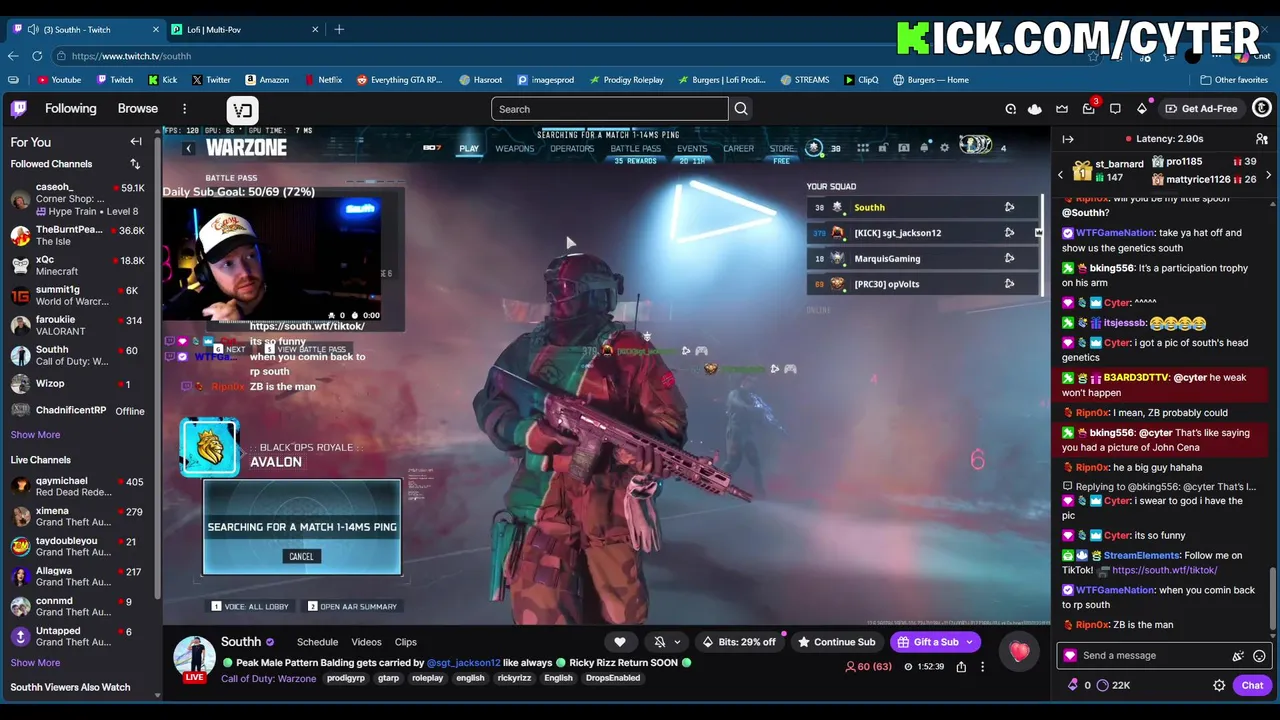The width and height of the screenshot is (1280, 720).
Task: Open the ClipQ bookmark
Action: [x=861, y=80]
